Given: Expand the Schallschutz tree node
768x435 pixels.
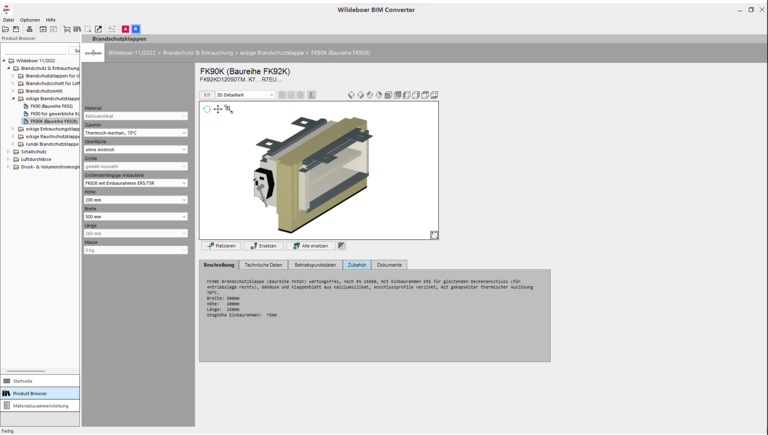Looking at the screenshot, I should 8,152.
